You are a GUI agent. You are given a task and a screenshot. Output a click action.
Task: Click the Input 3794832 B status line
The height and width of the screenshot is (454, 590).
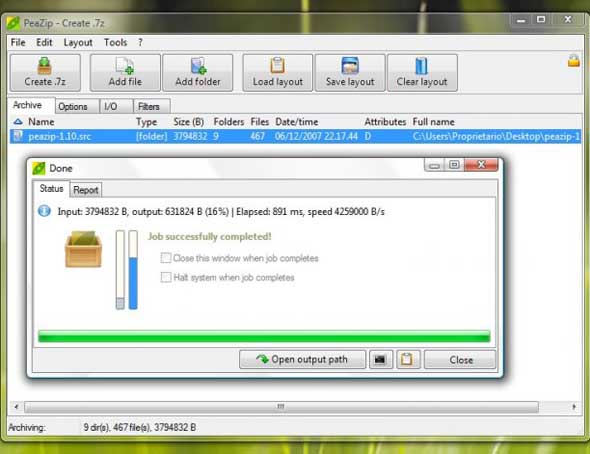pyautogui.click(x=221, y=211)
